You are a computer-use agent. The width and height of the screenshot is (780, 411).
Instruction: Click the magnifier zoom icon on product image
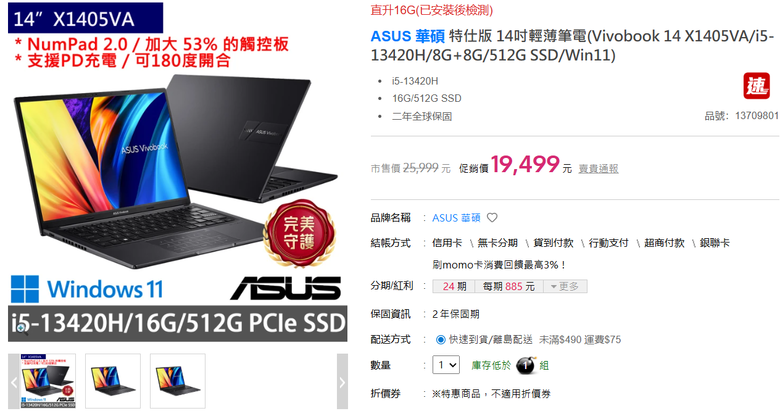22,329
